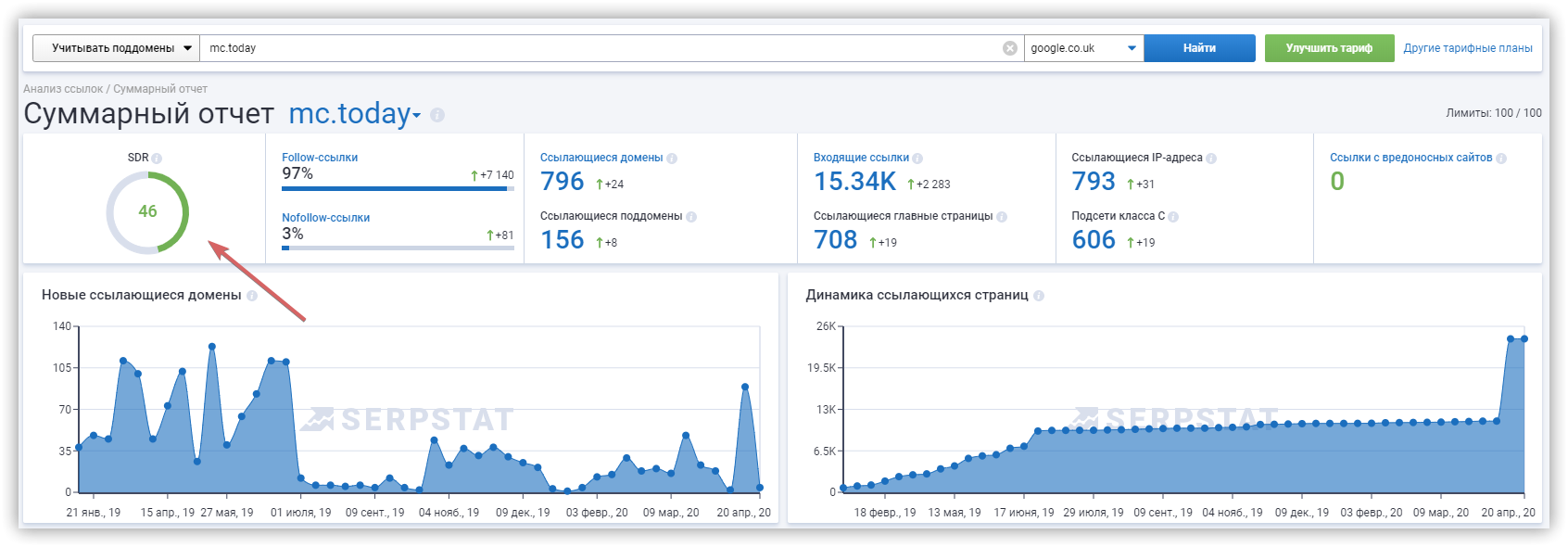Click the 0 malicious links value
1568x547 pixels.
point(1337,182)
